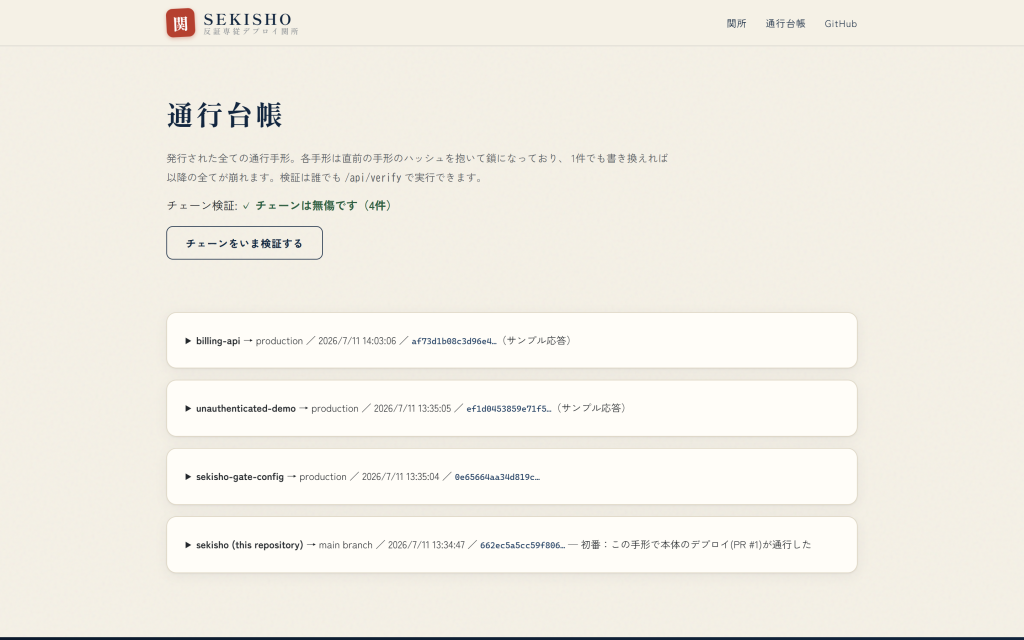This screenshot has width=1024, height=640.
Task: Click hash 662ec5a5cc59f806…
Action: coord(522,545)
